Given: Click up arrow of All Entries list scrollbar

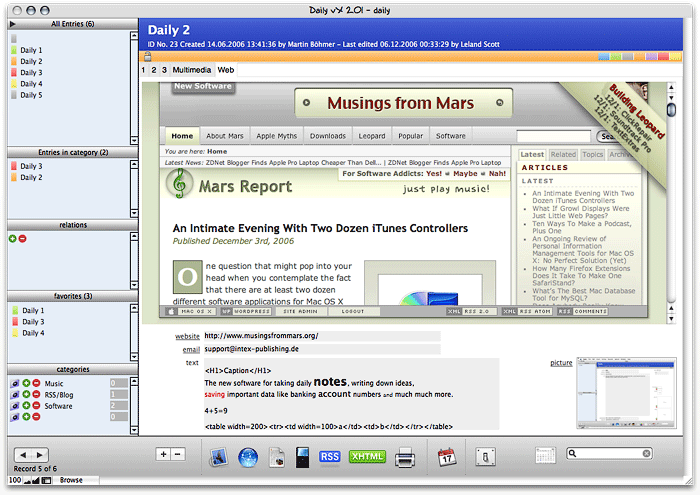Looking at the screenshot, I should click(134, 35).
